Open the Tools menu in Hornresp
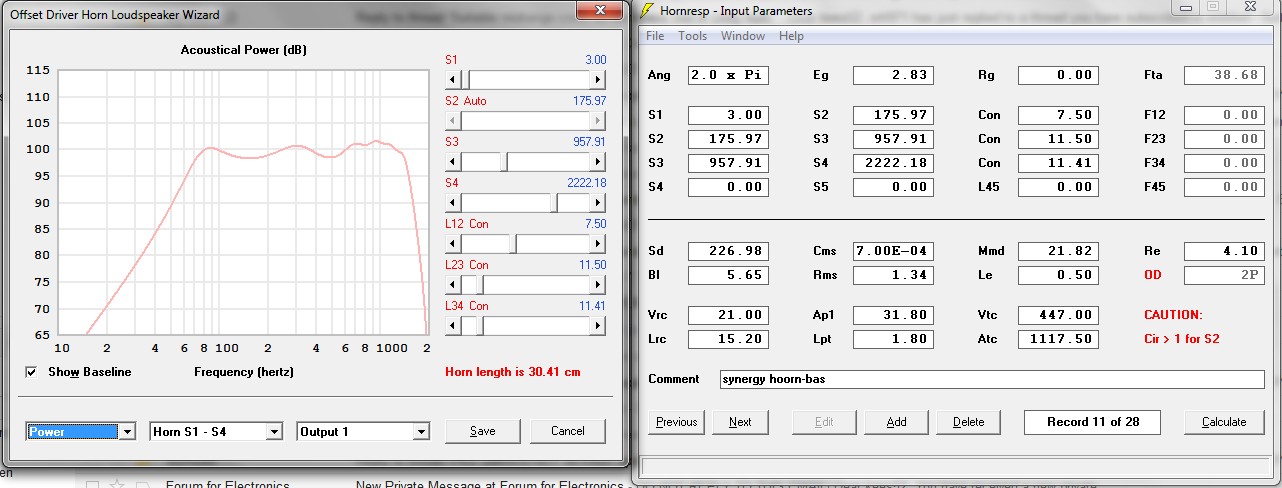Viewport: 1282px width, 488px height. (692, 36)
